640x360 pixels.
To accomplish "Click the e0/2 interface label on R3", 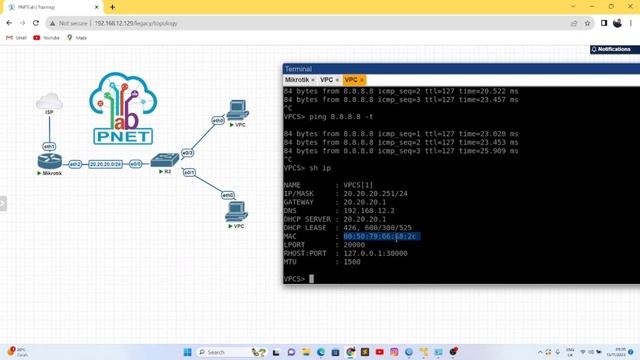I will coord(187,153).
